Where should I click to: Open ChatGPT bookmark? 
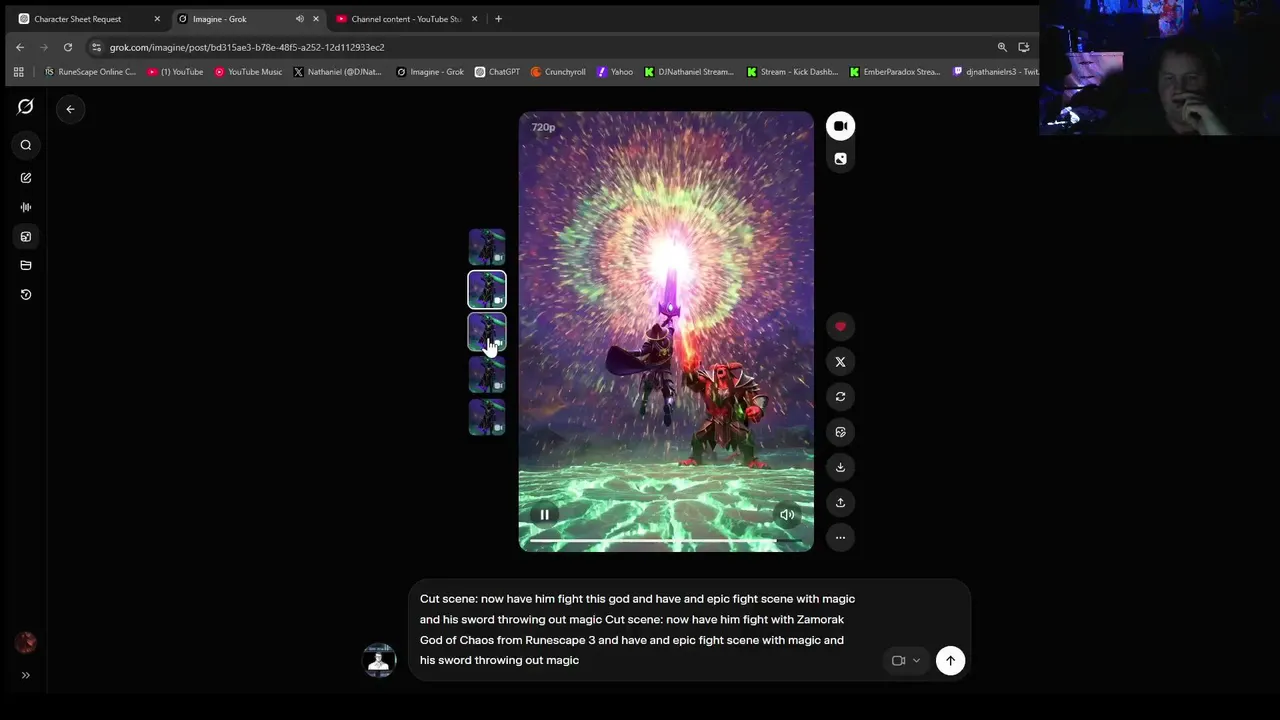(x=497, y=72)
